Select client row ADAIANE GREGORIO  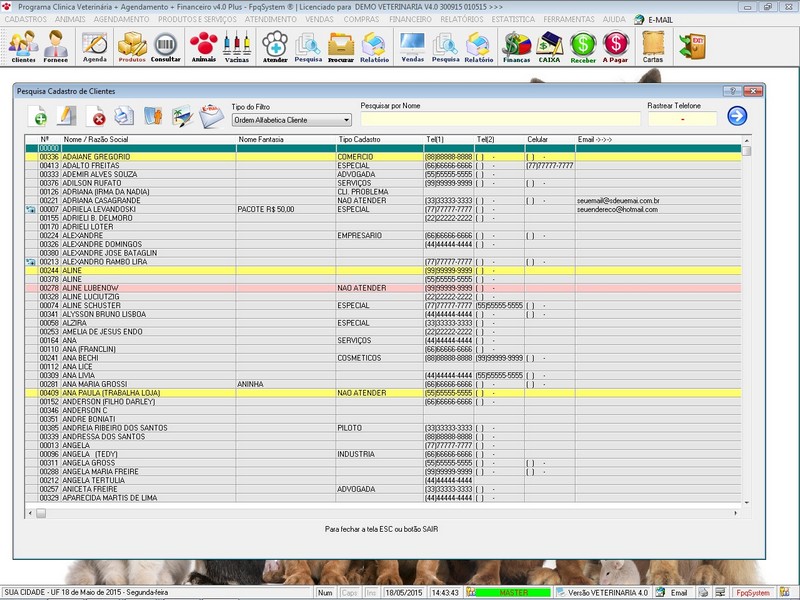[383, 157]
